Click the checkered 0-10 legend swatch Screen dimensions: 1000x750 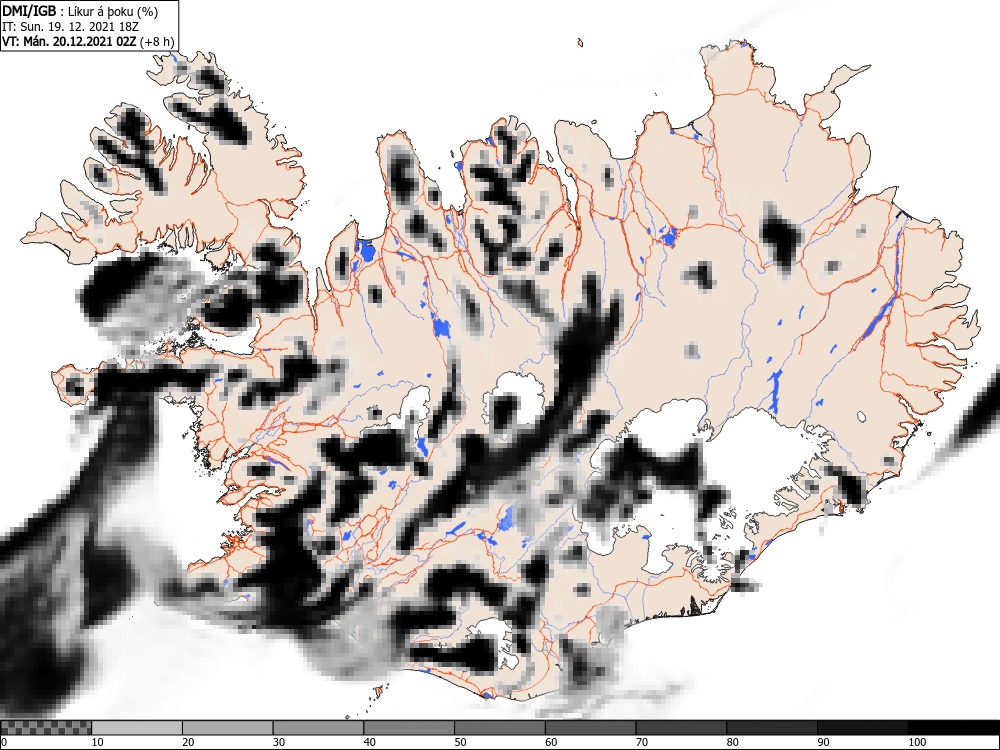[x=46, y=728]
